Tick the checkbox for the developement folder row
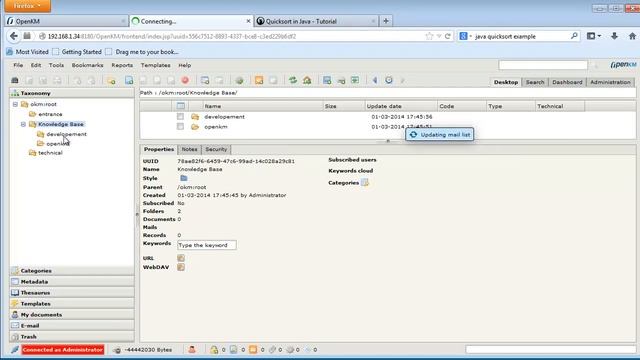 [x=180, y=117]
